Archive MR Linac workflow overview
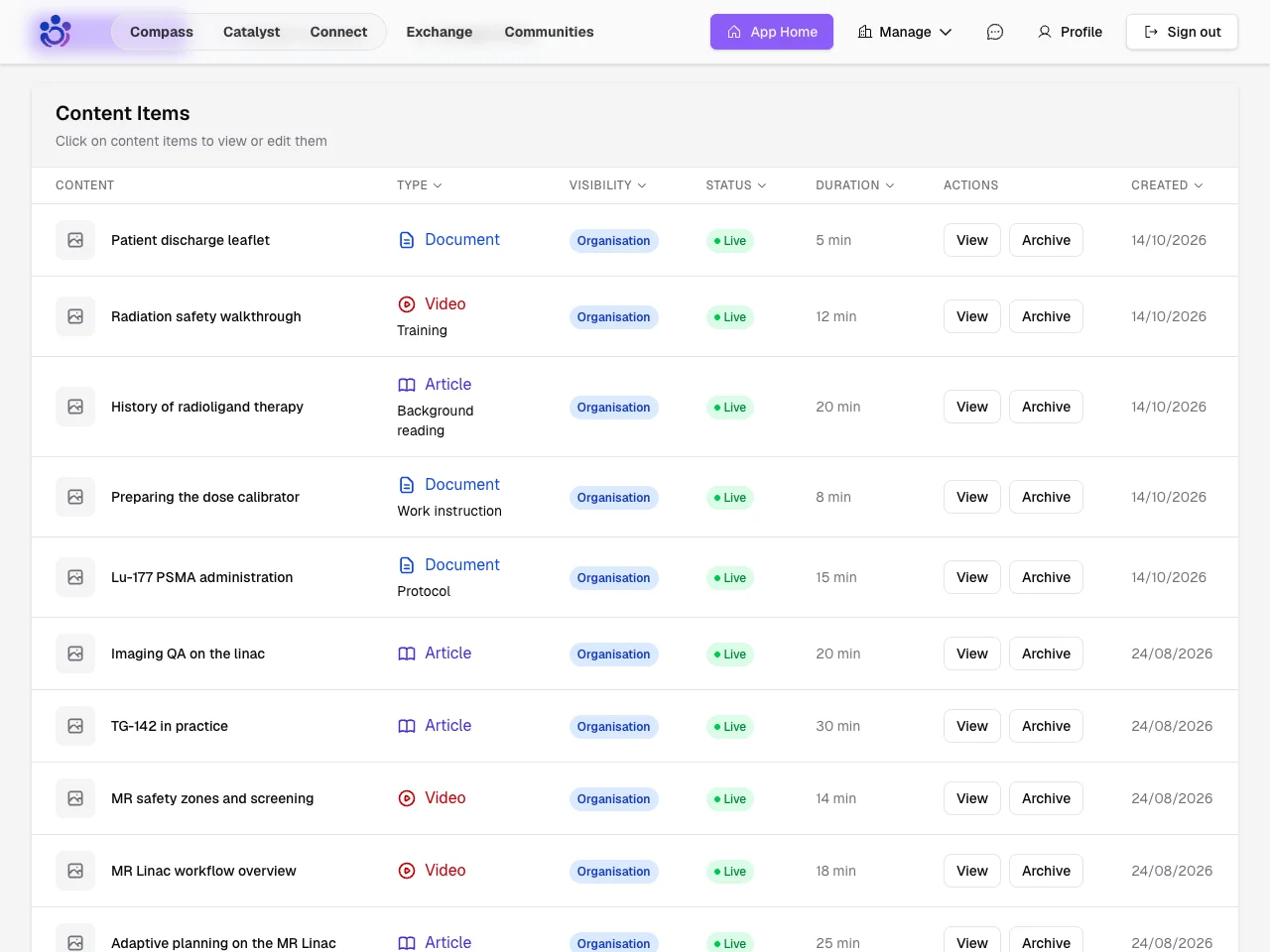 coord(1046,871)
